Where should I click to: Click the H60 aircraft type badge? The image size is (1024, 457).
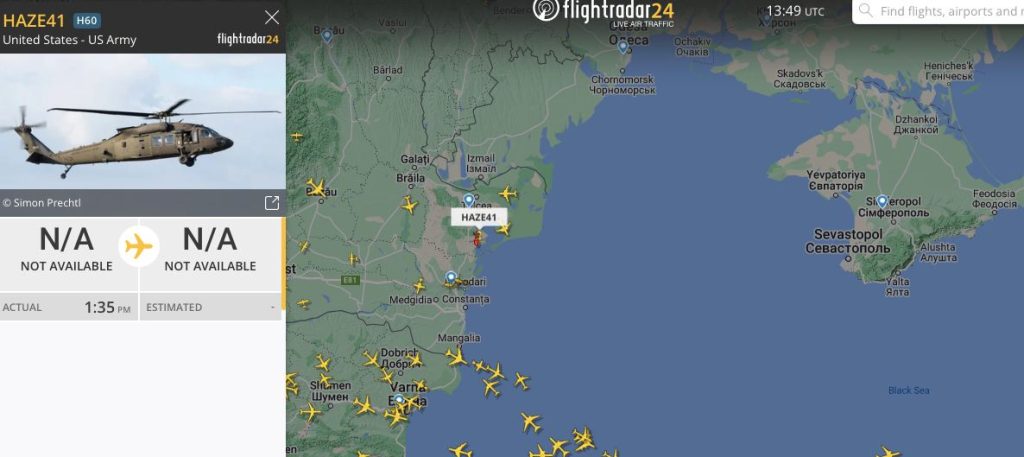(86, 20)
